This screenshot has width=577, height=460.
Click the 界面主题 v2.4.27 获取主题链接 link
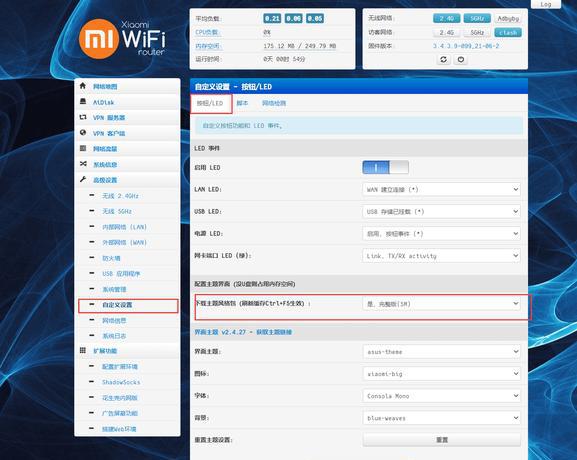[x=243, y=332]
